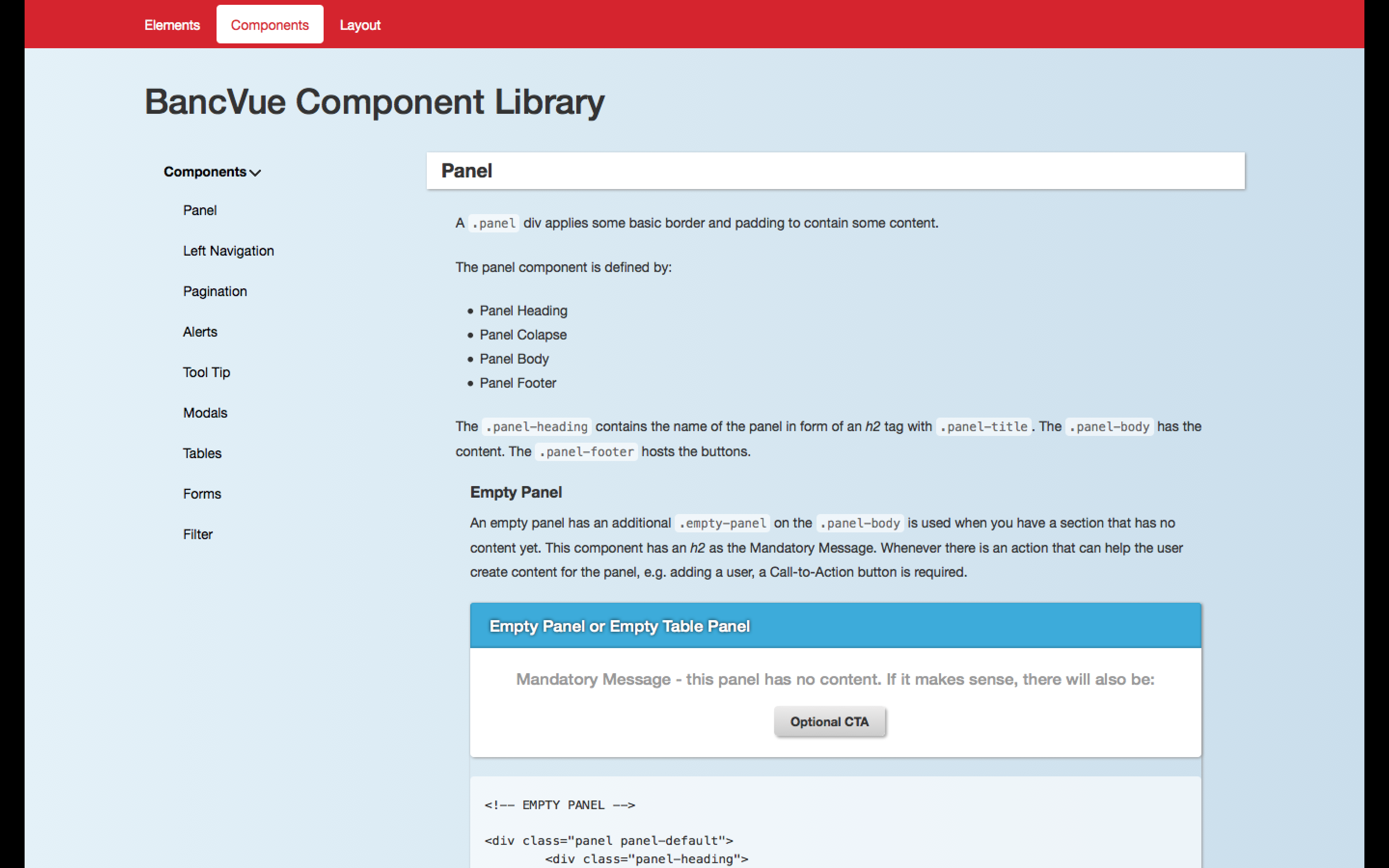The height and width of the screenshot is (868, 1389).
Task: Navigate to Tables section
Action: click(202, 453)
